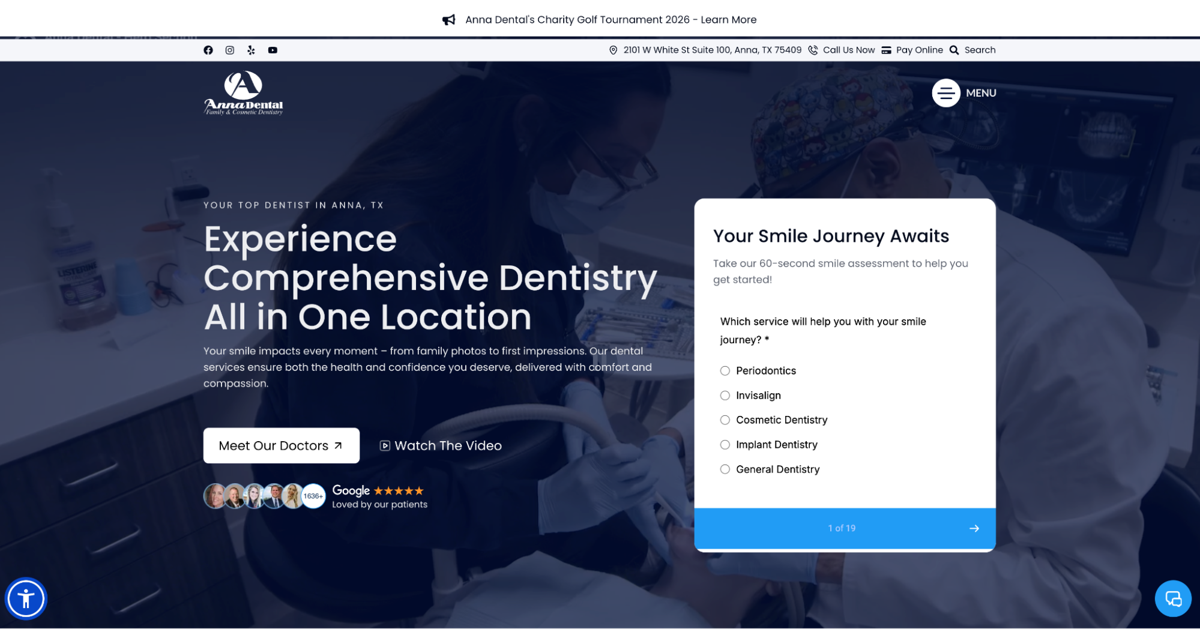
Task: Select the General Dentistry radio option
Action: click(x=725, y=469)
